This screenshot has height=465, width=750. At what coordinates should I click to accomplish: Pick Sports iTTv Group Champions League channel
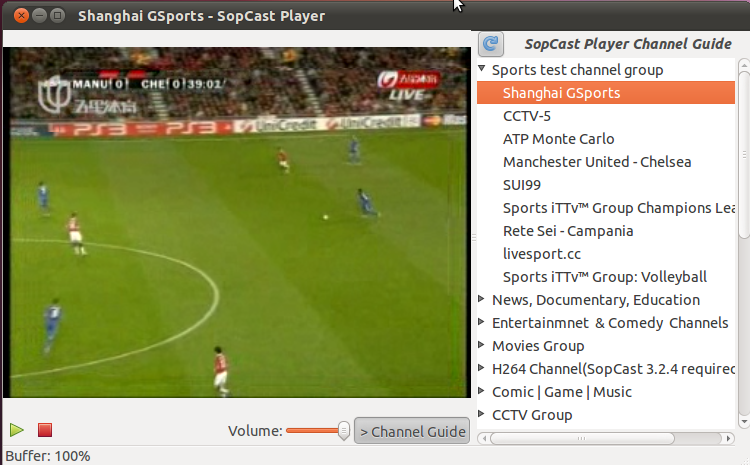click(x=606, y=208)
